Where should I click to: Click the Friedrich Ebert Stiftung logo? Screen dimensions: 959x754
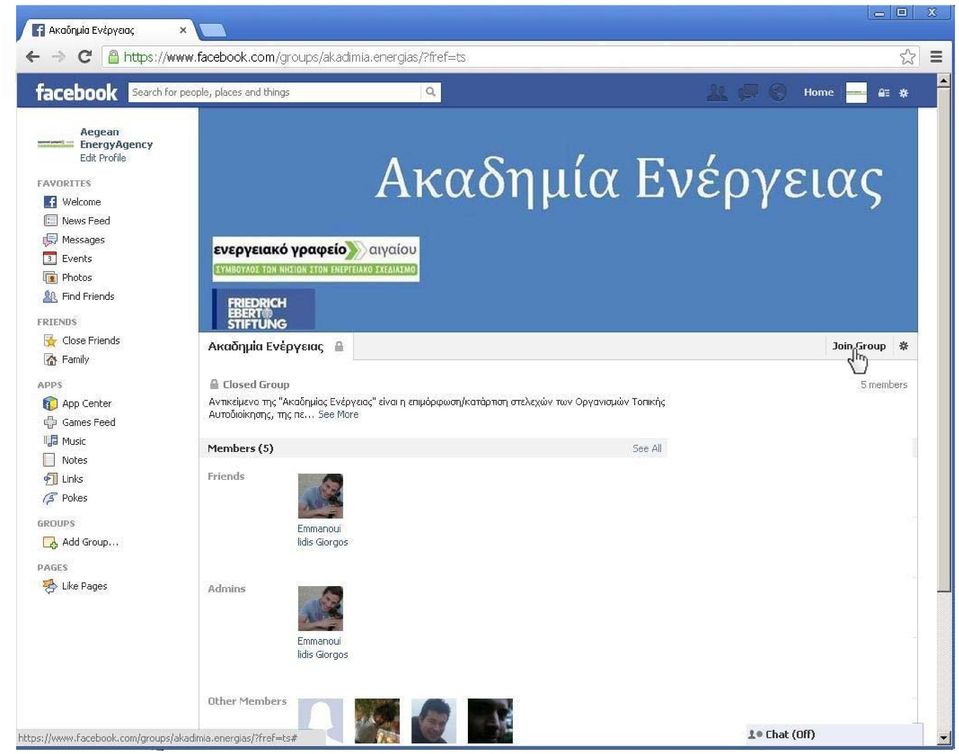(x=264, y=311)
